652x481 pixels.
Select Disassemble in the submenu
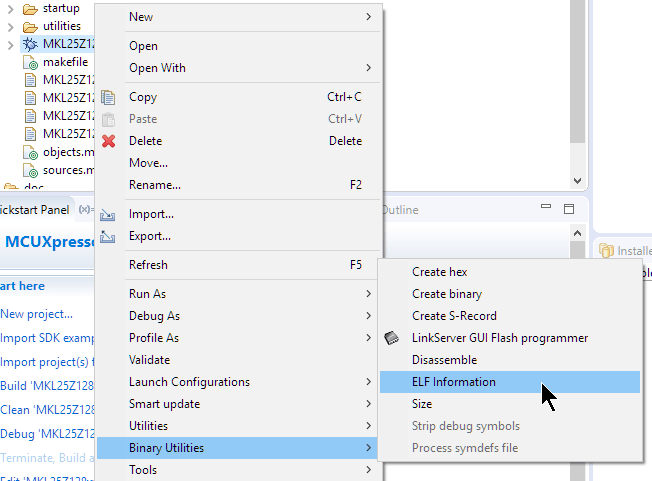pos(510,360)
